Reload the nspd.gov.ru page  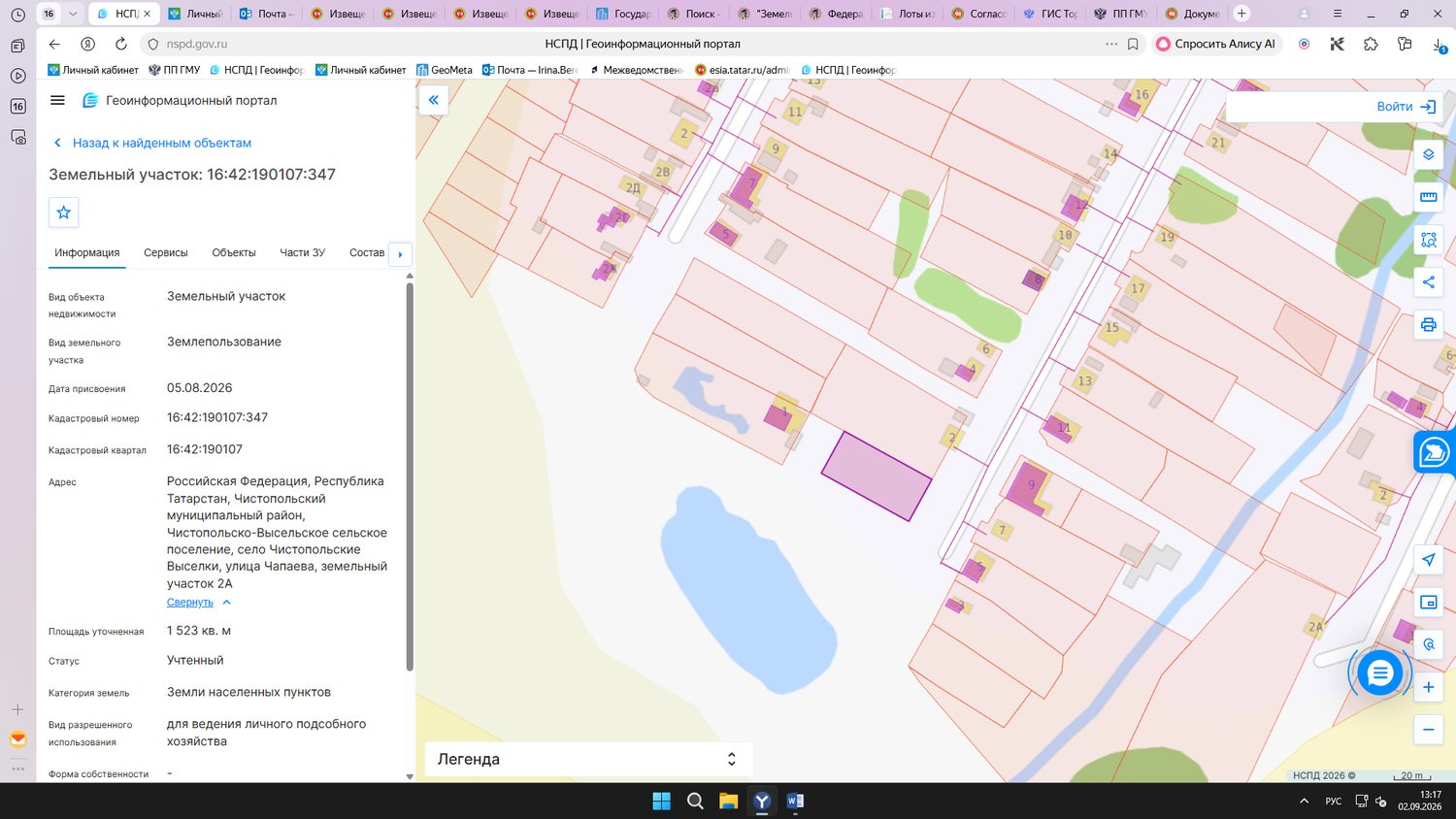(120, 44)
